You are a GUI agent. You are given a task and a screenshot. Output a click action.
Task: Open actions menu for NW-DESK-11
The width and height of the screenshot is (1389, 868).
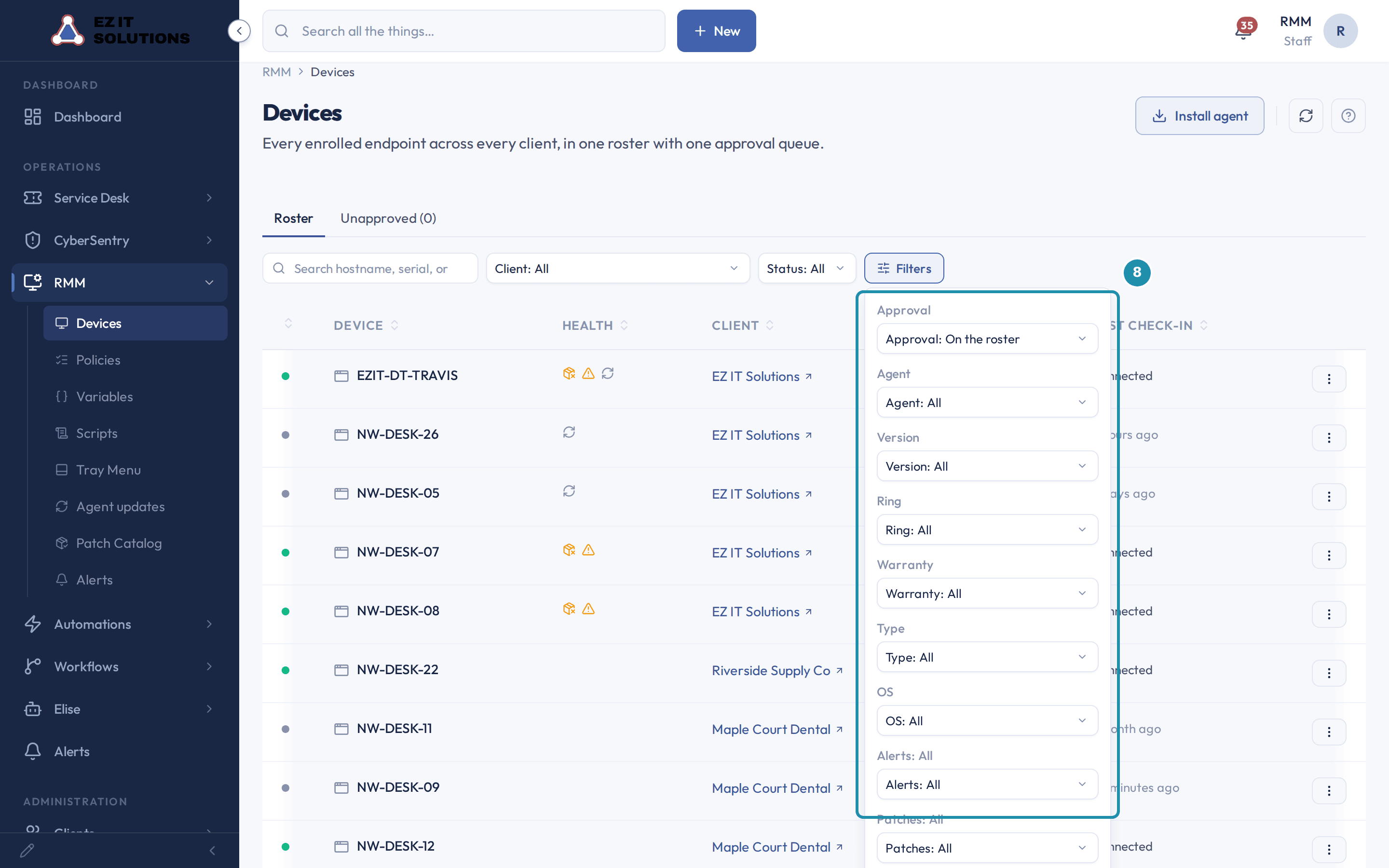[x=1329, y=732]
